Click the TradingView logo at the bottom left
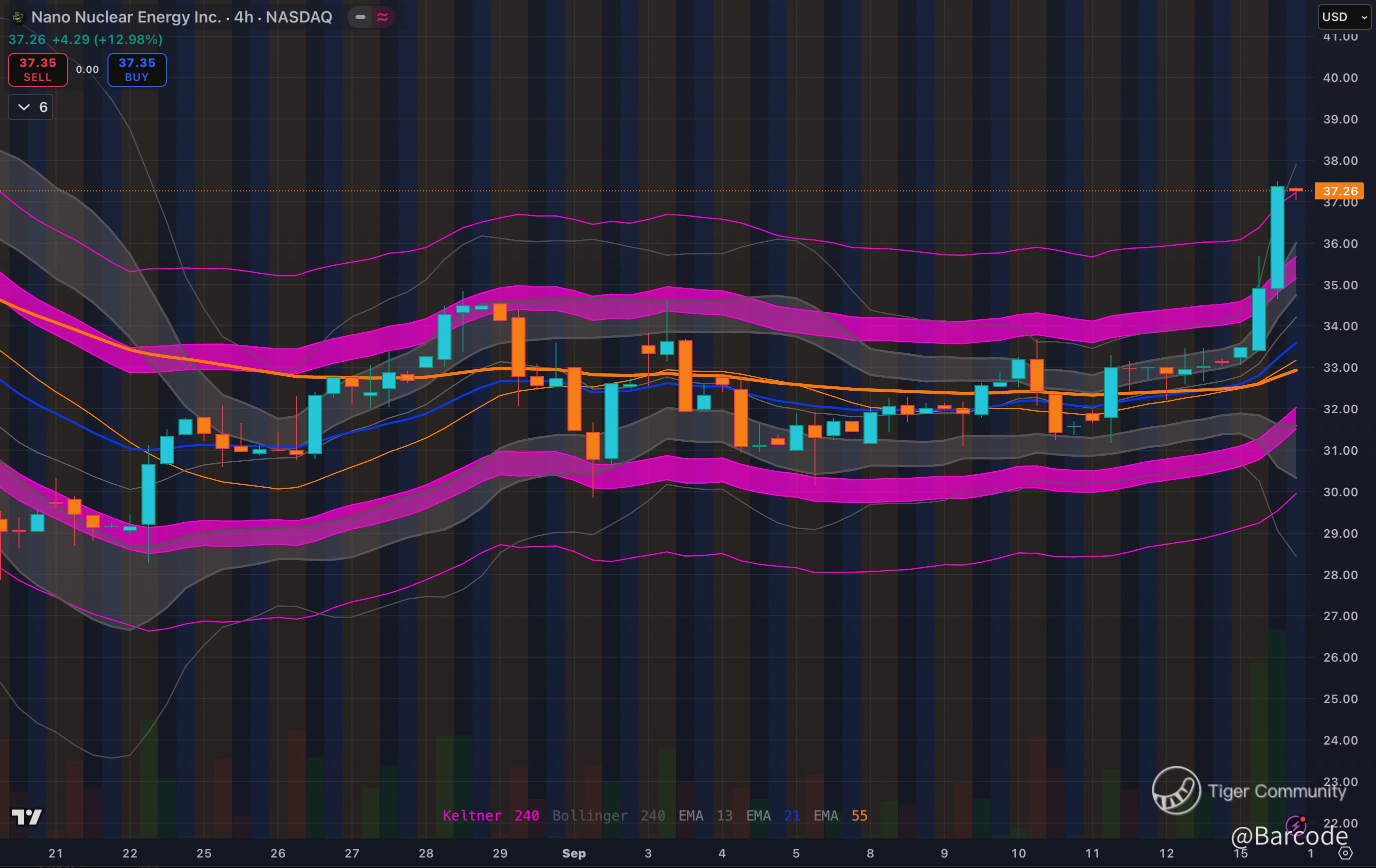The image size is (1376, 868). [26, 817]
